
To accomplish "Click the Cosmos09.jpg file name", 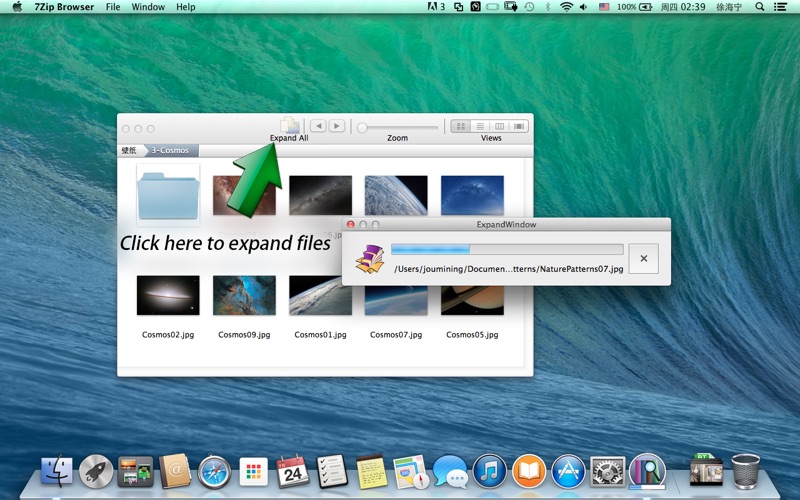I will 244,335.
